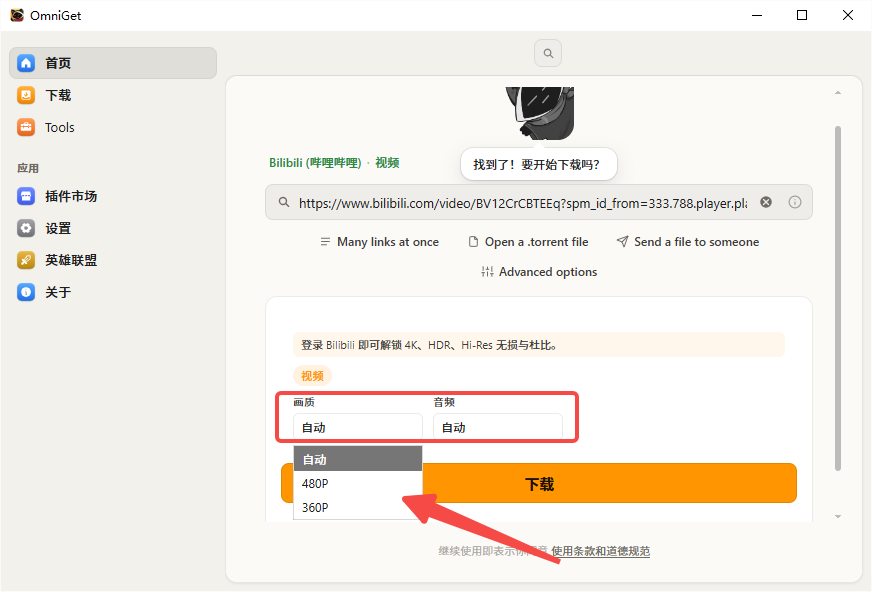
Task: Open the 插件市场 plugin market icon
Action: [26, 196]
